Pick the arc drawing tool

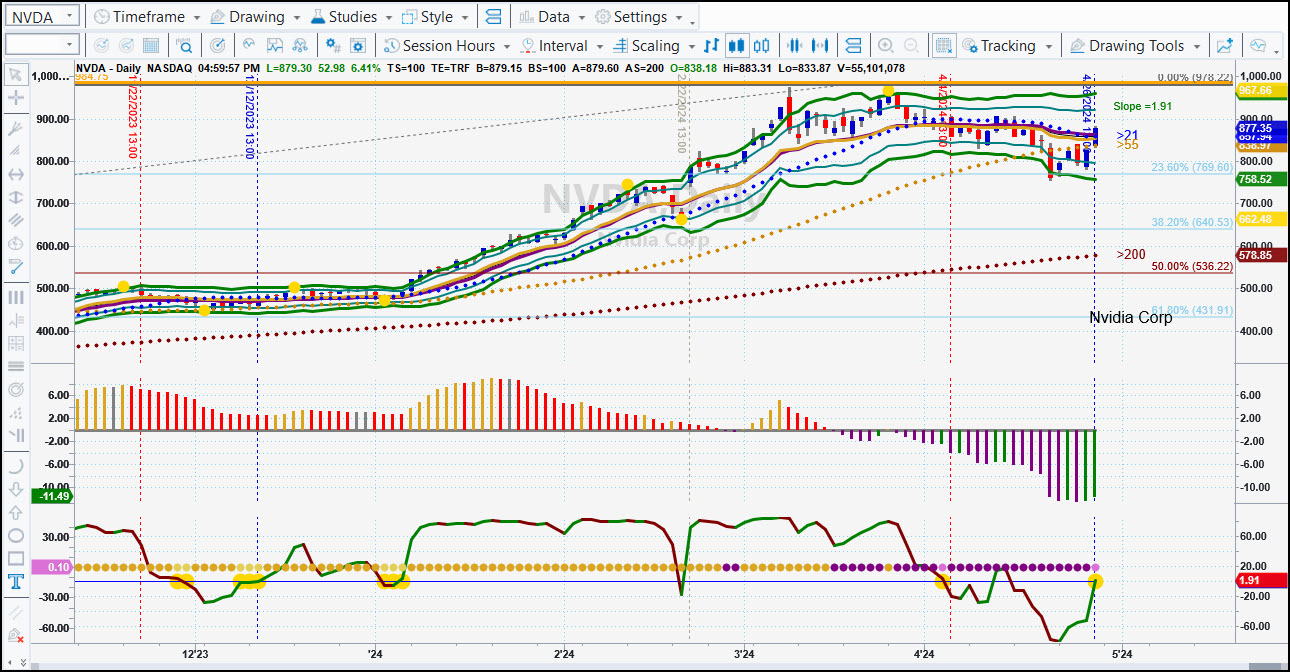click(15, 466)
